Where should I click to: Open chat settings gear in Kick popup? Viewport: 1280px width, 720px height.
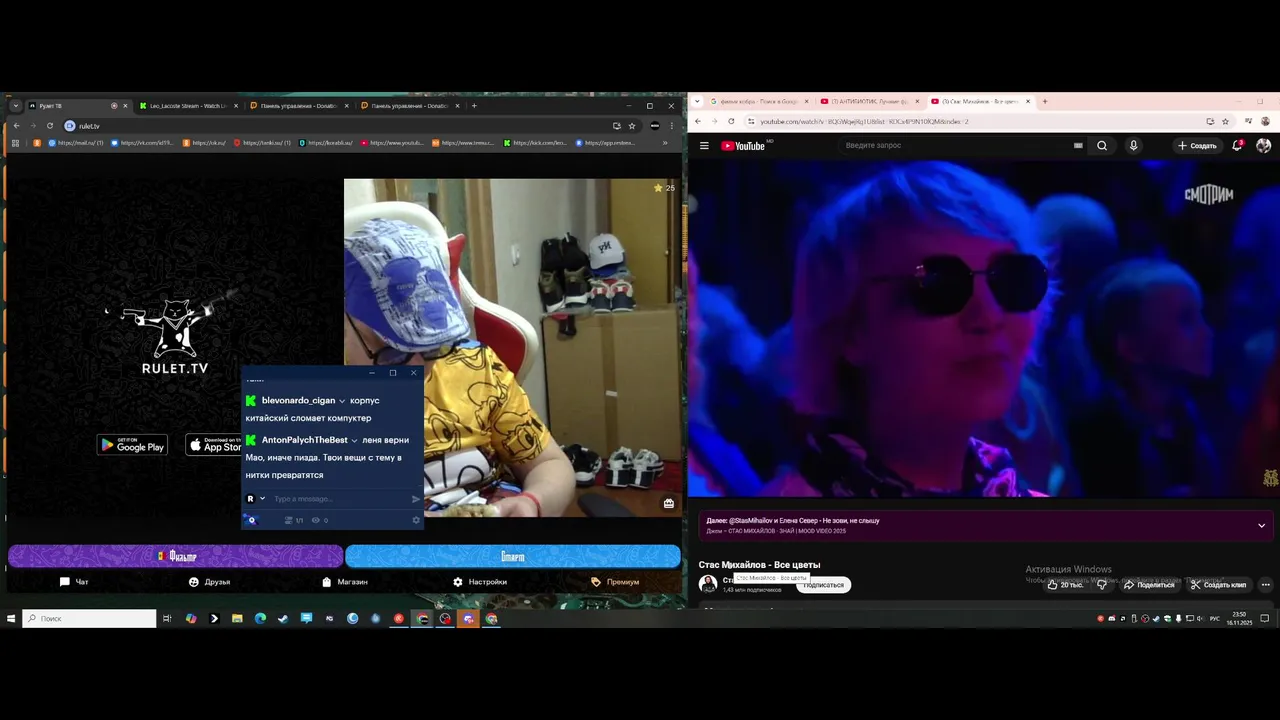[x=416, y=520]
